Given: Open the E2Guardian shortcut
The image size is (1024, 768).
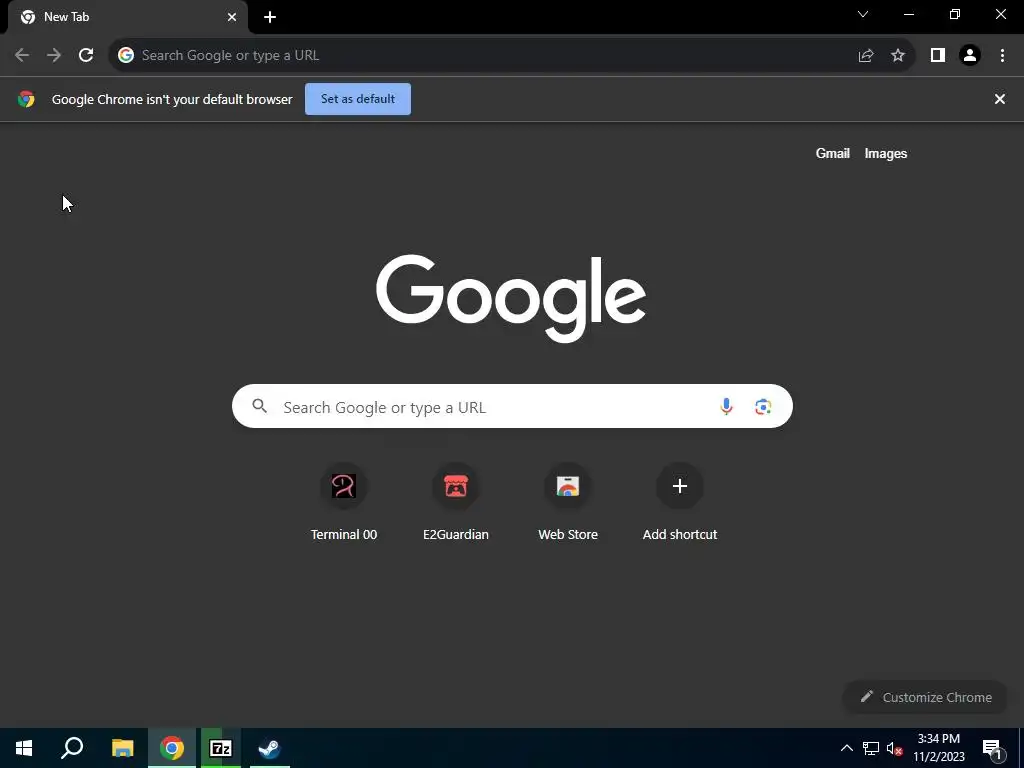Looking at the screenshot, I should point(456,504).
